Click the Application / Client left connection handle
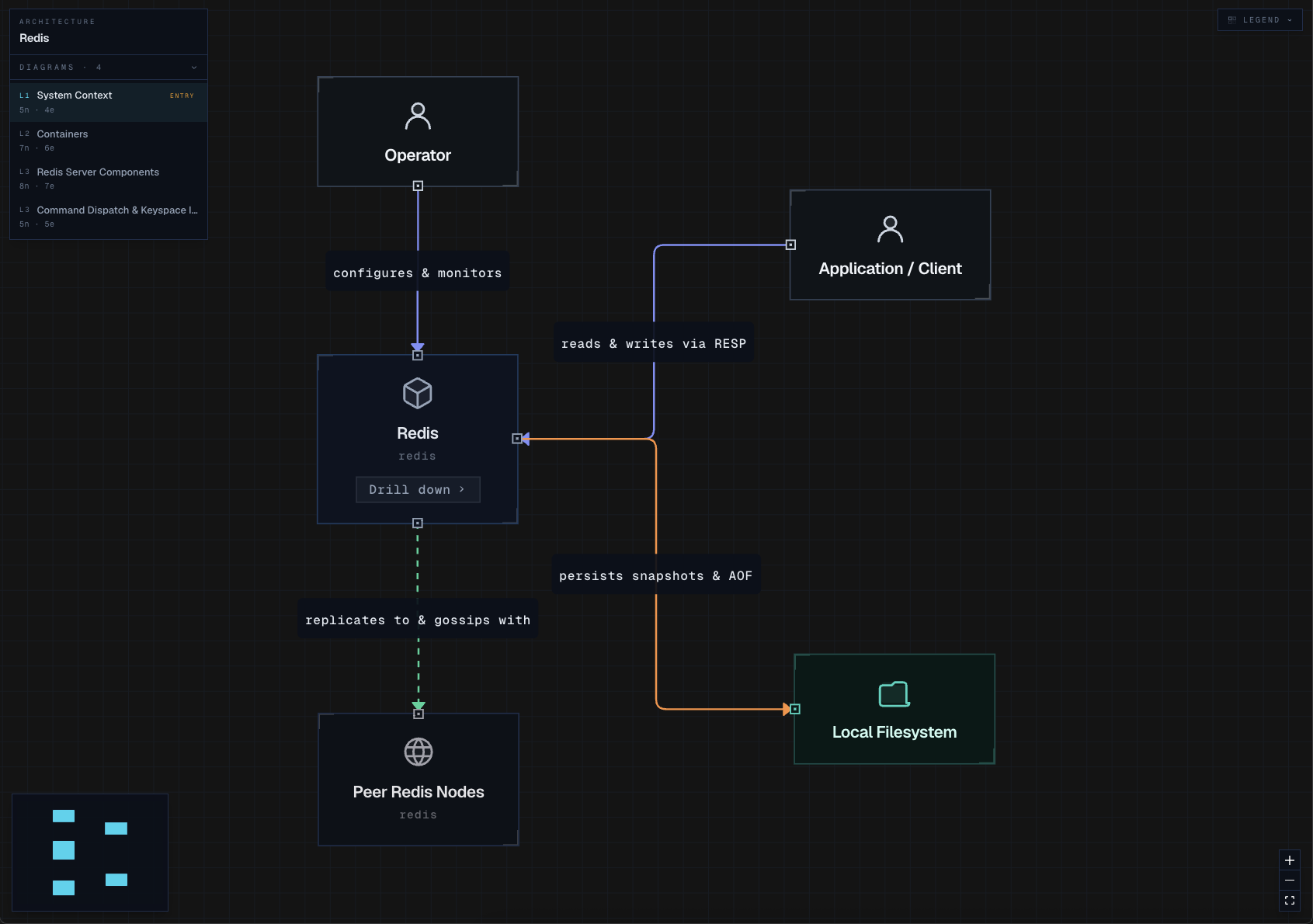 (x=790, y=245)
